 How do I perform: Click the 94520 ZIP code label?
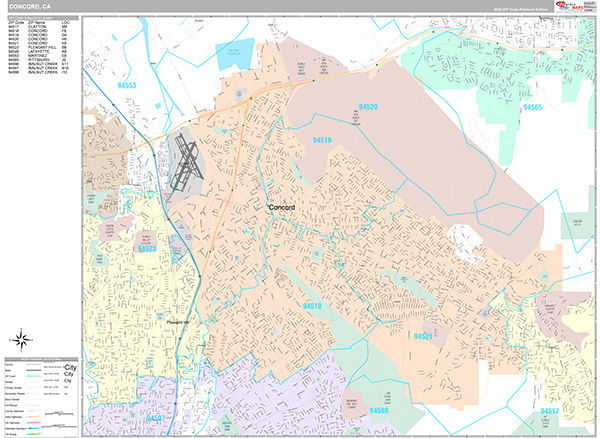pos(367,106)
